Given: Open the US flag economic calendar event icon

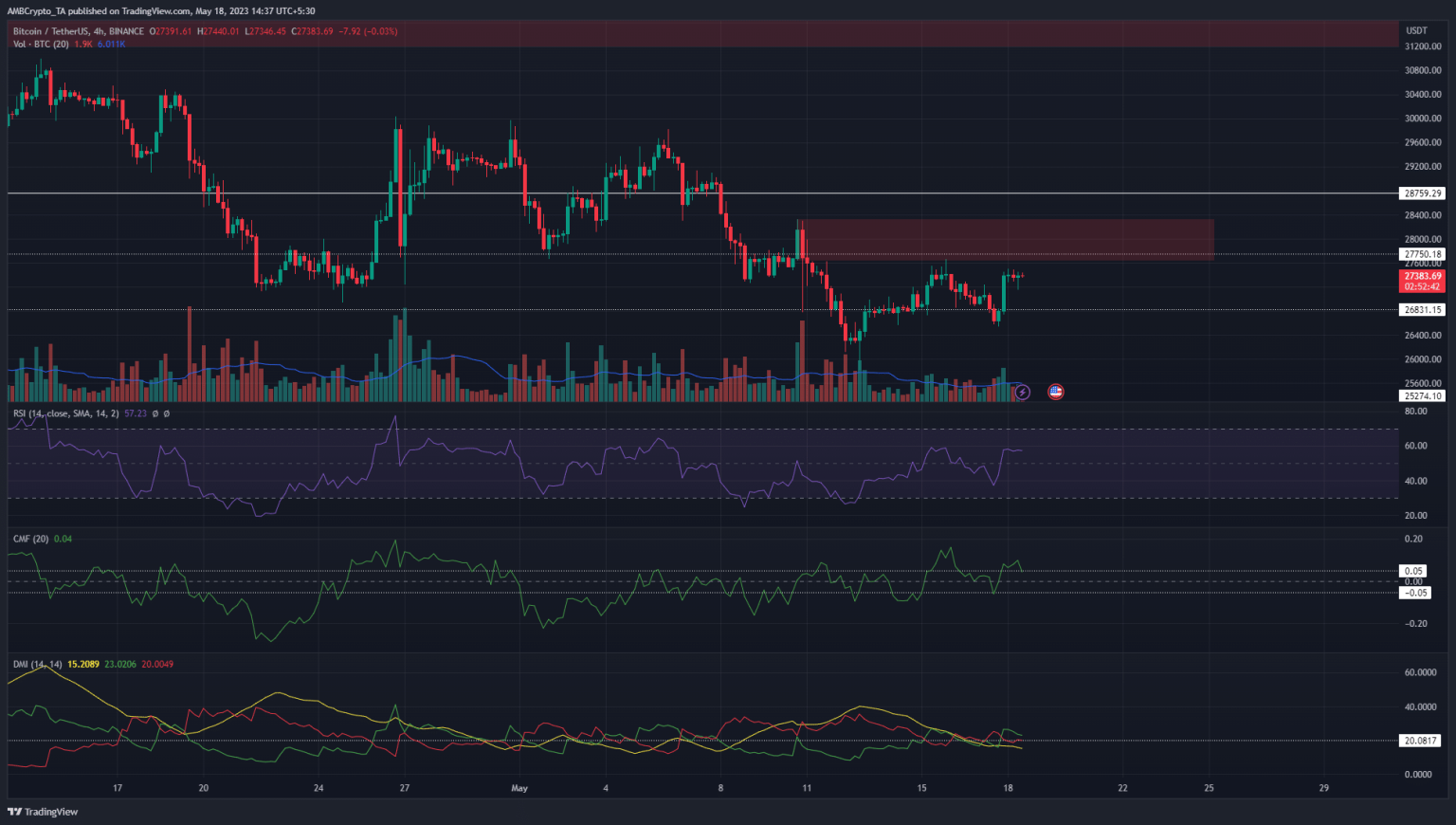Looking at the screenshot, I should coord(1055,392).
